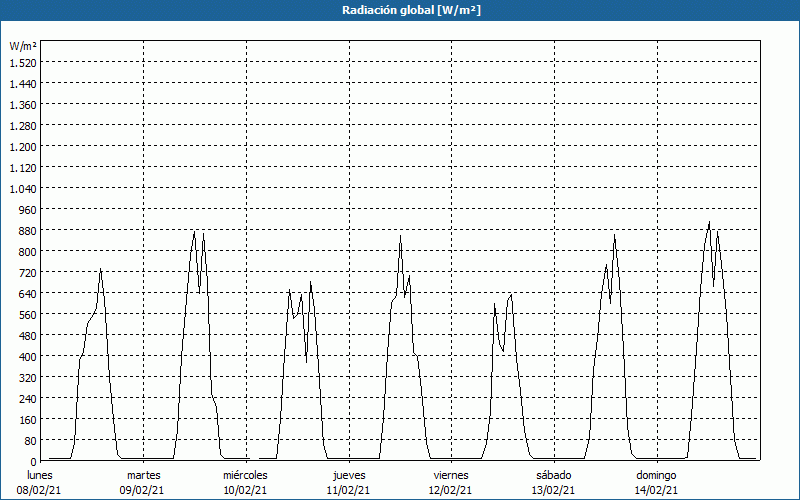This screenshot has height=500, width=800.
Task: Select the 880 y-axis value
Action: pos(28,231)
